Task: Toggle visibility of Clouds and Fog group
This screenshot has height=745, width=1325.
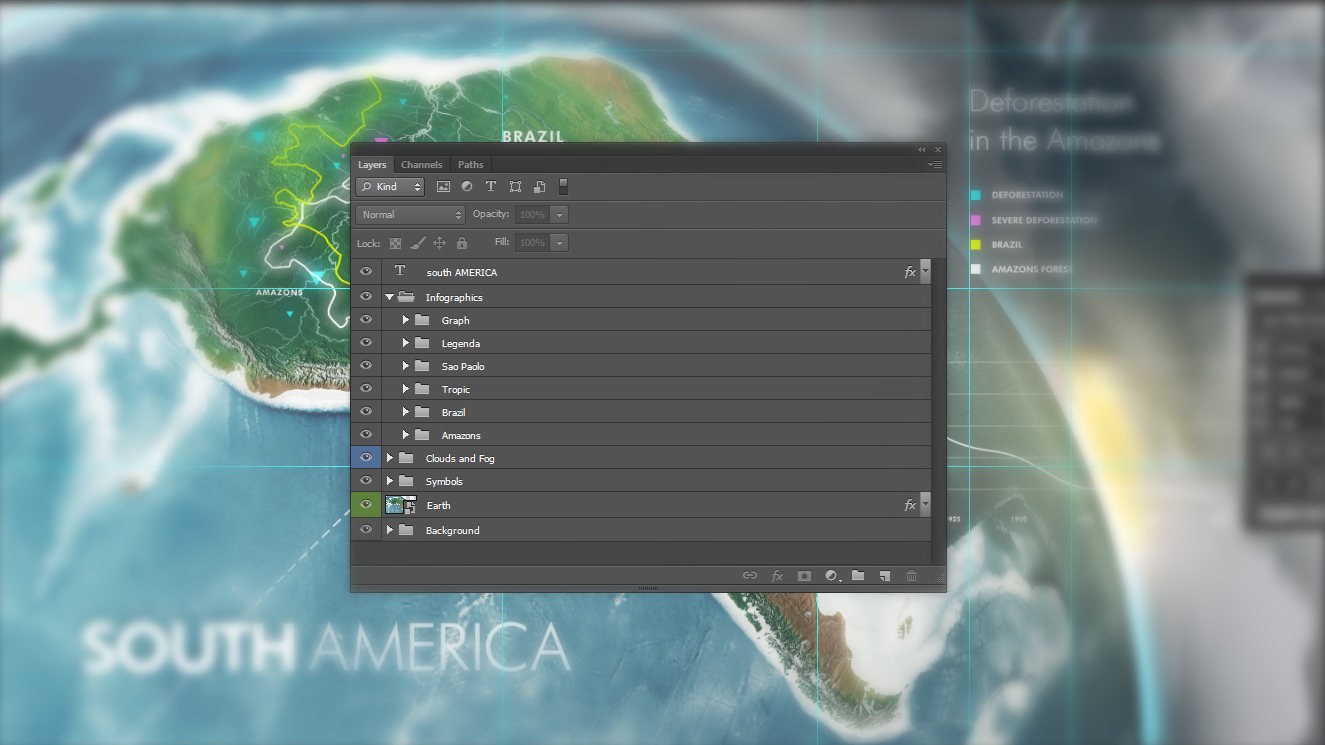Action: (366, 458)
